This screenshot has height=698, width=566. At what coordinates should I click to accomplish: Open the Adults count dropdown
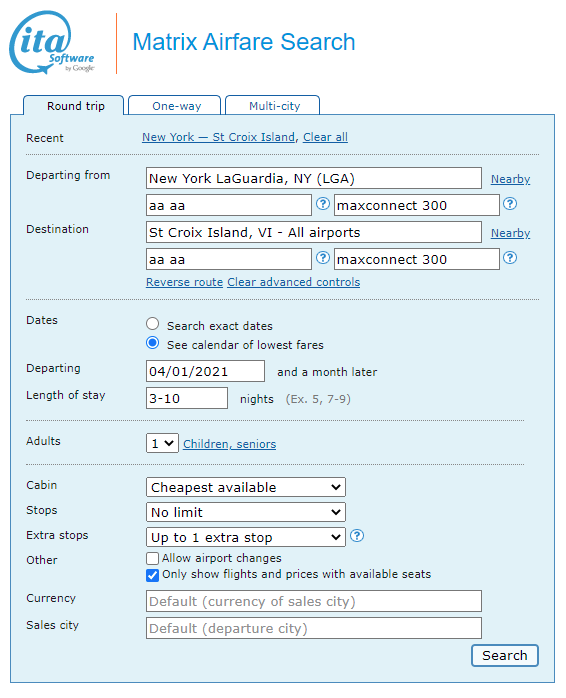click(x=162, y=443)
